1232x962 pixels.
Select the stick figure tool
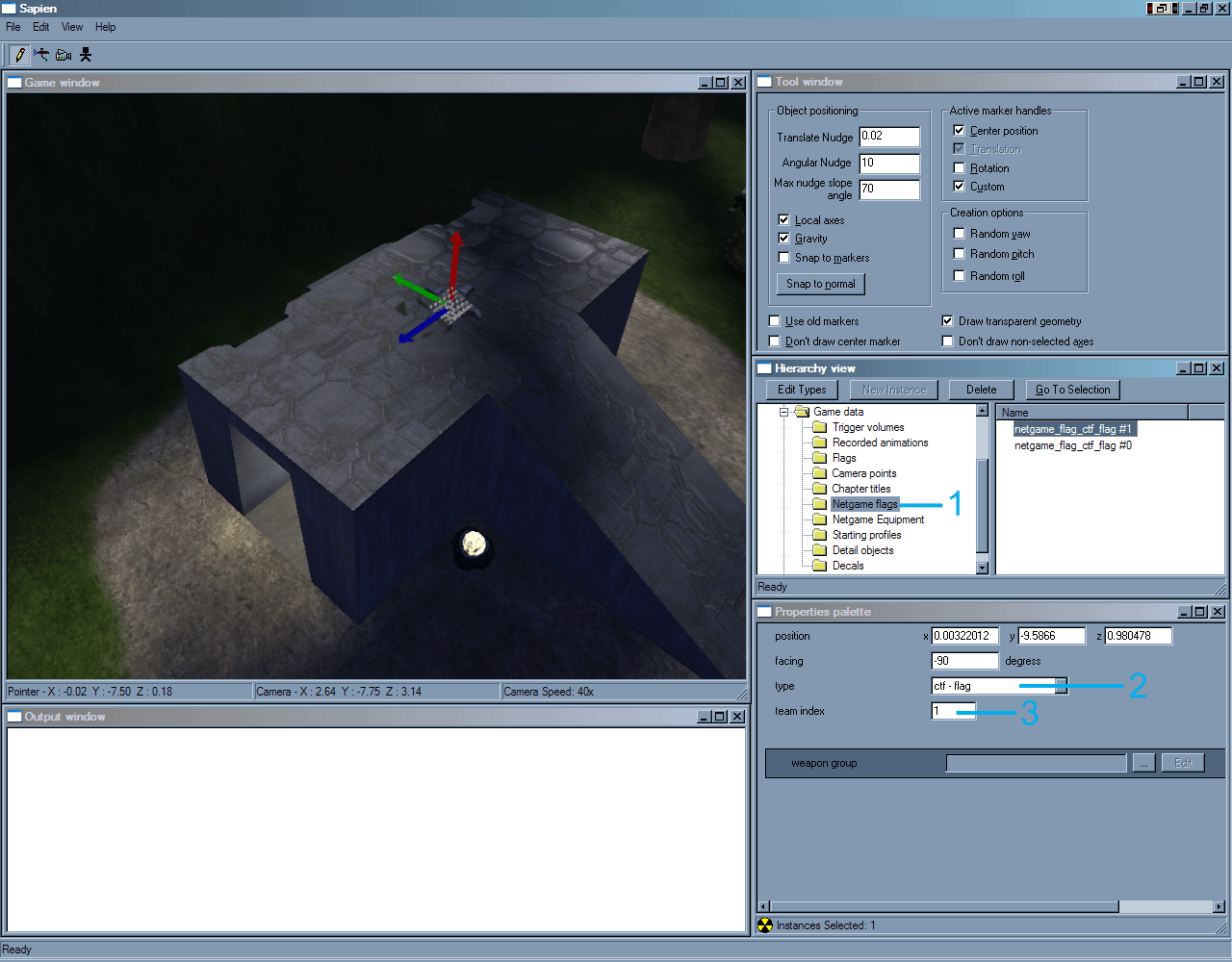tap(86, 55)
